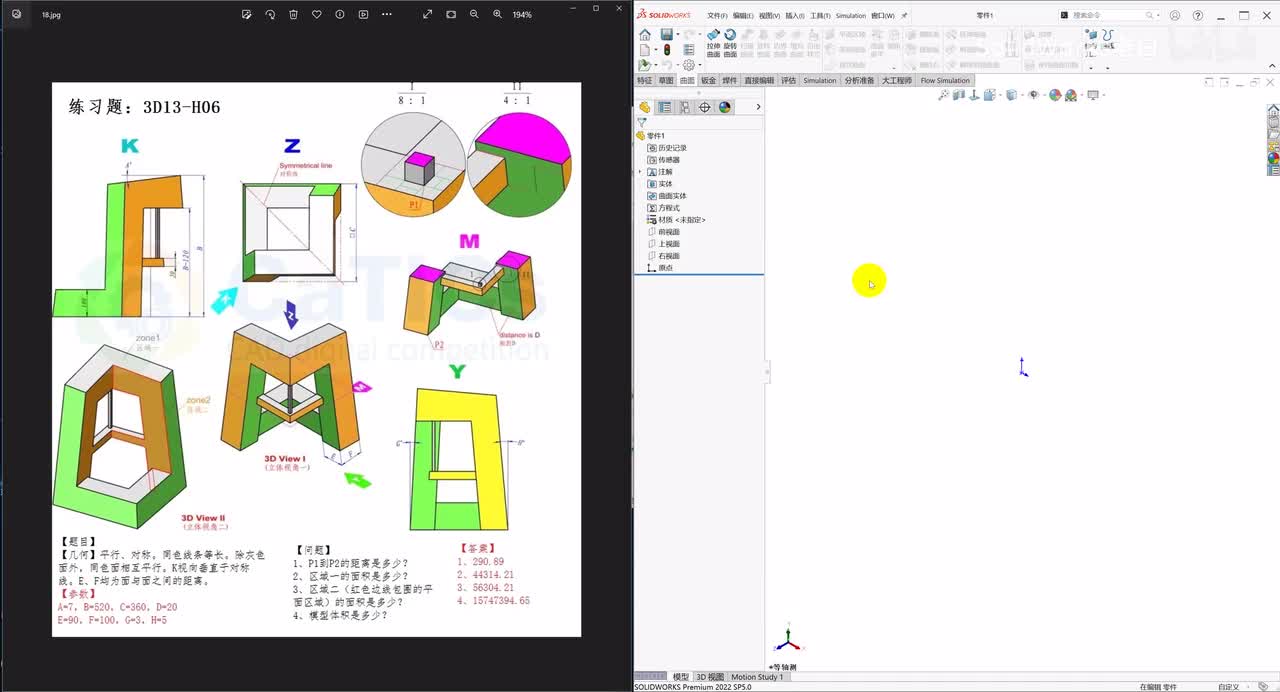The image size is (1280, 692).
Task: Expand more manager tabs chevron
Action: coord(758,107)
